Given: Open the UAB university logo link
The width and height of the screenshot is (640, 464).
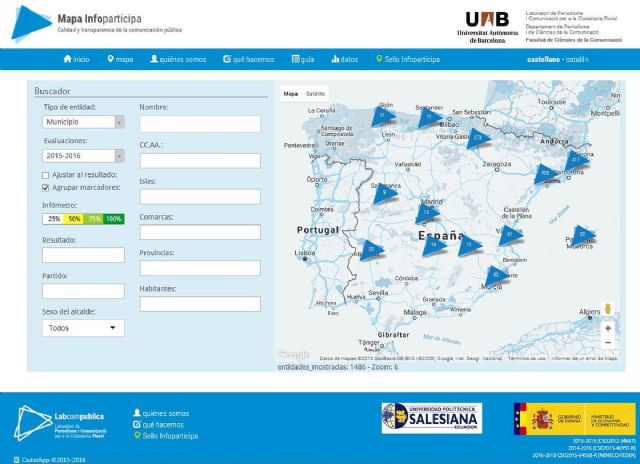Looking at the screenshot, I should [x=487, y=27].
